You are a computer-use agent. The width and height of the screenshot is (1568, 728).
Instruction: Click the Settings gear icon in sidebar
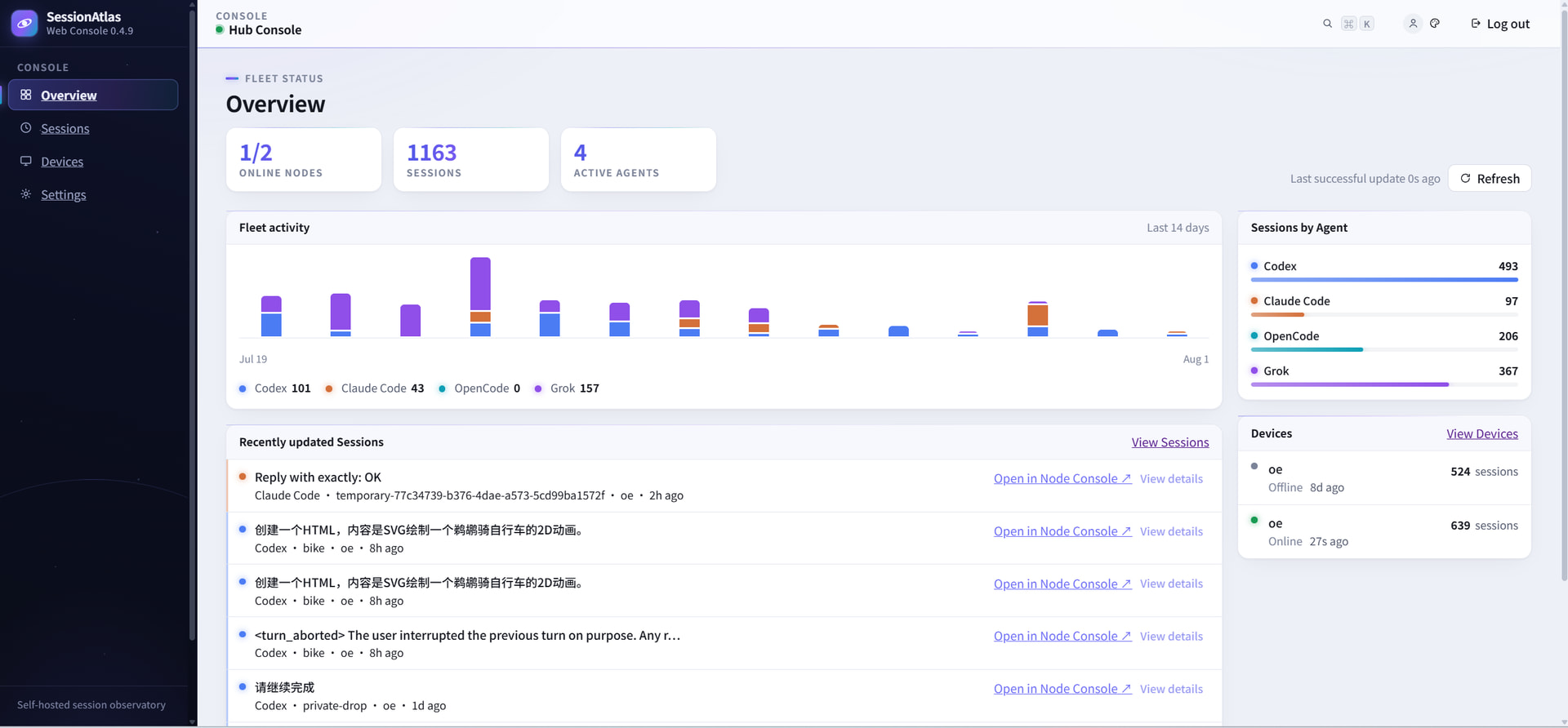click(x=26, y=194)
